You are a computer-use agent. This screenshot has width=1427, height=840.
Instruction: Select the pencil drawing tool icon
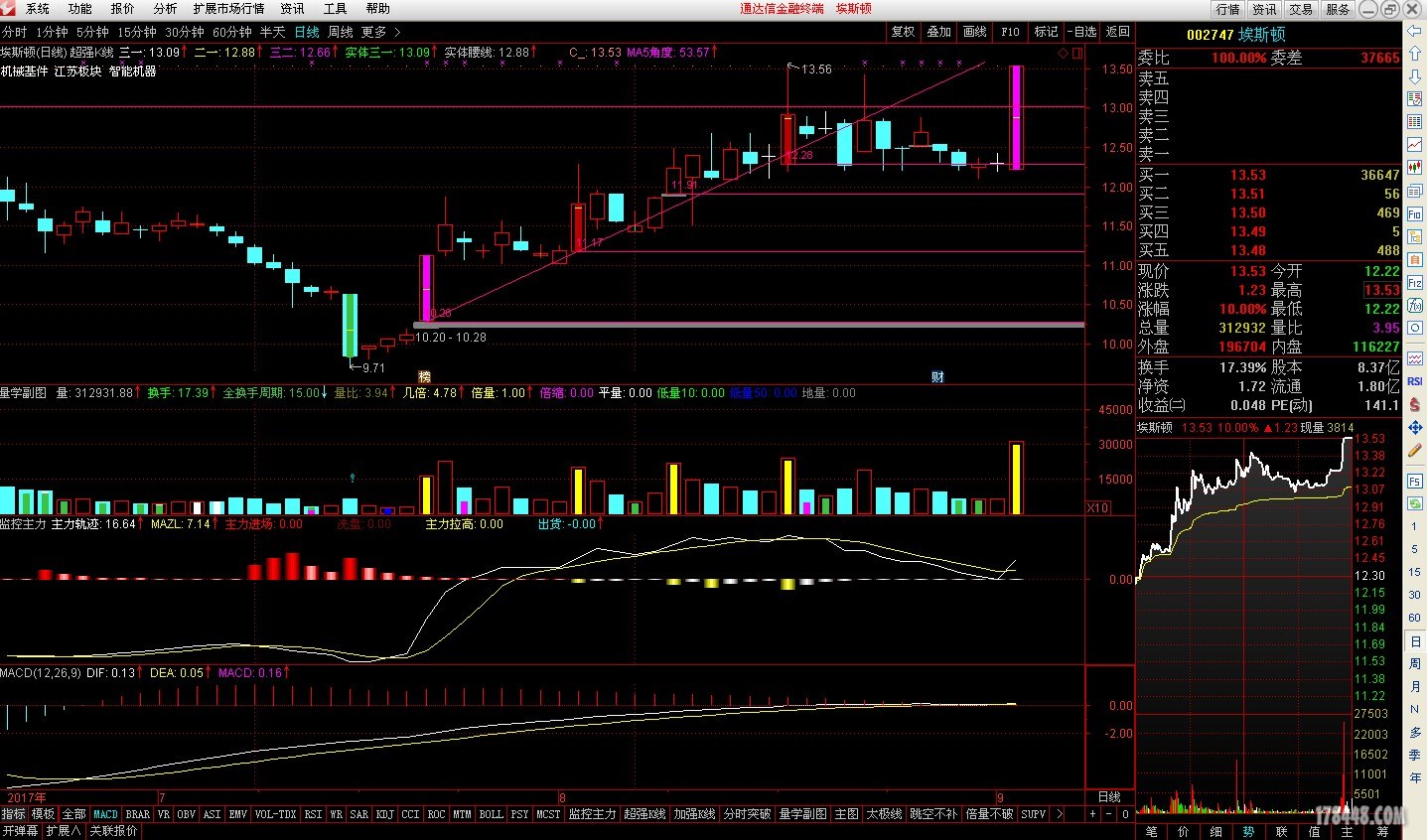[x=1415, y=450]
